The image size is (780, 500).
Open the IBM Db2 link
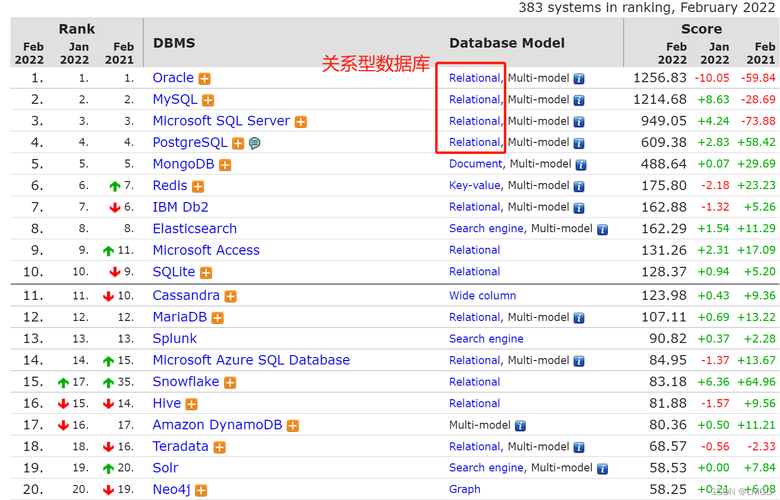[181, 207]
